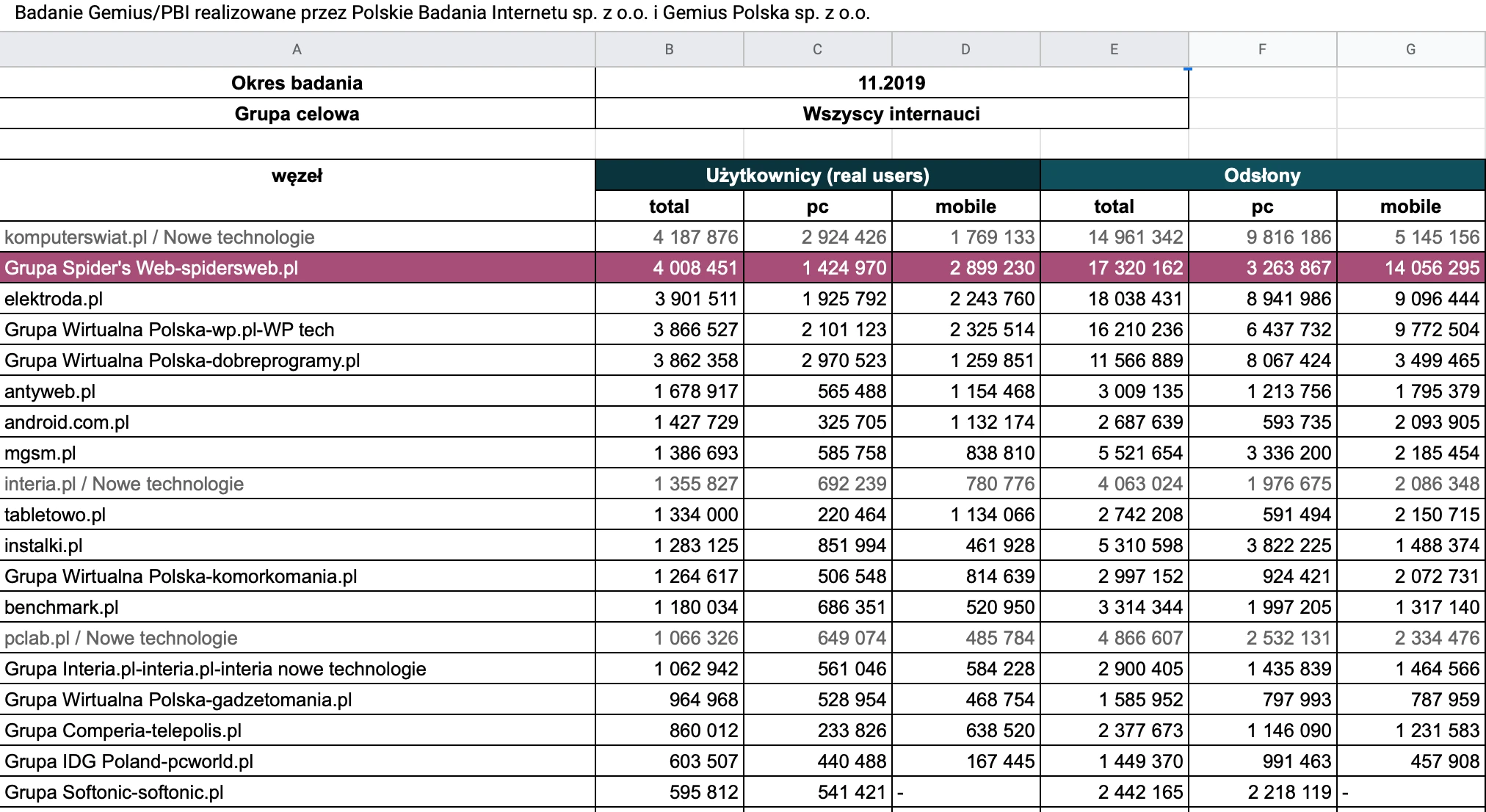This screenshot has width=1486, height=812.
Task: Select Grupa IDG Poland-pcworld.pl cell
Action: (297, 761)
